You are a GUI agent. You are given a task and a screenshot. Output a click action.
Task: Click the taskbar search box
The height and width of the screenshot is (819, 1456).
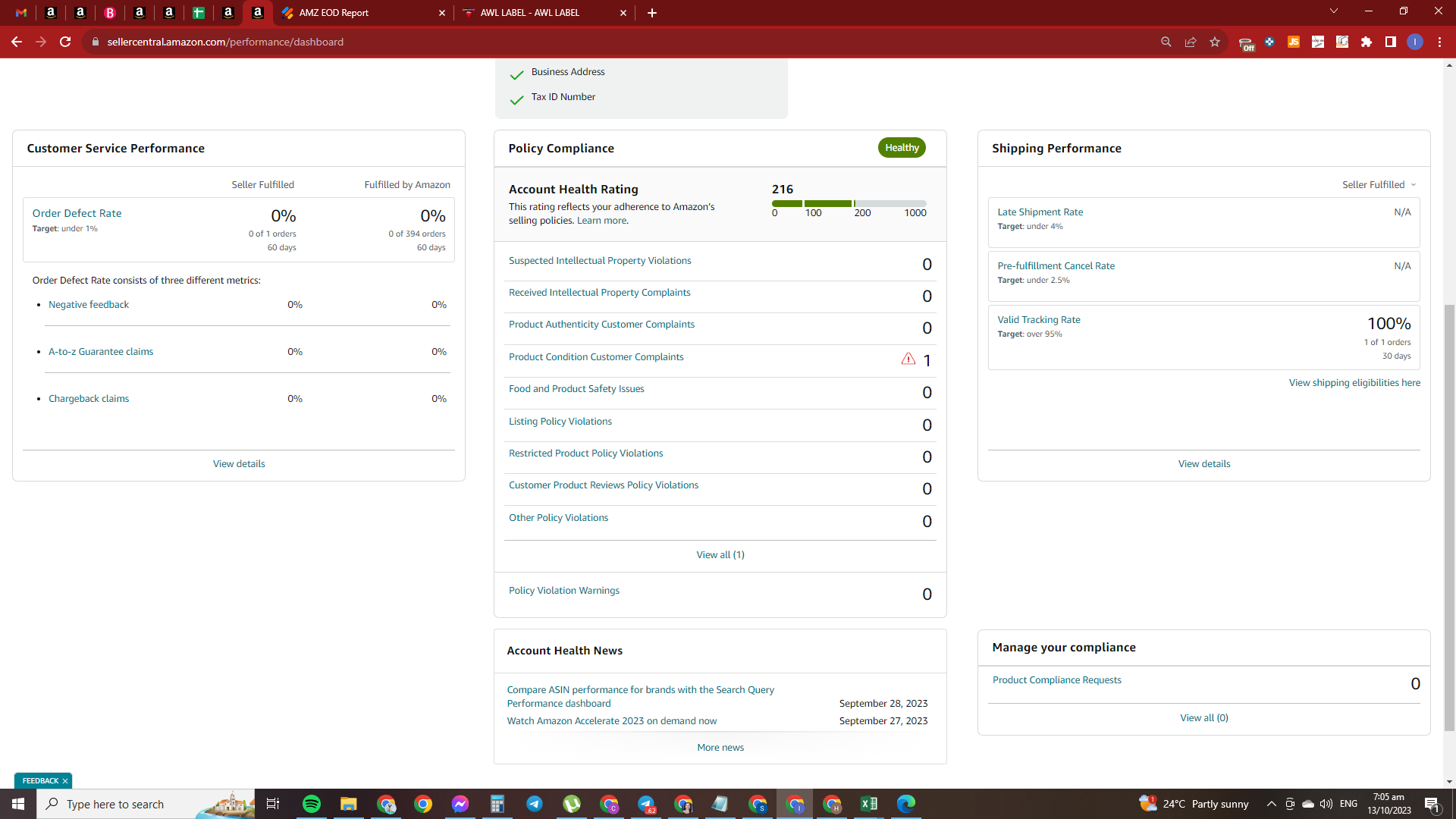[146, 804]
